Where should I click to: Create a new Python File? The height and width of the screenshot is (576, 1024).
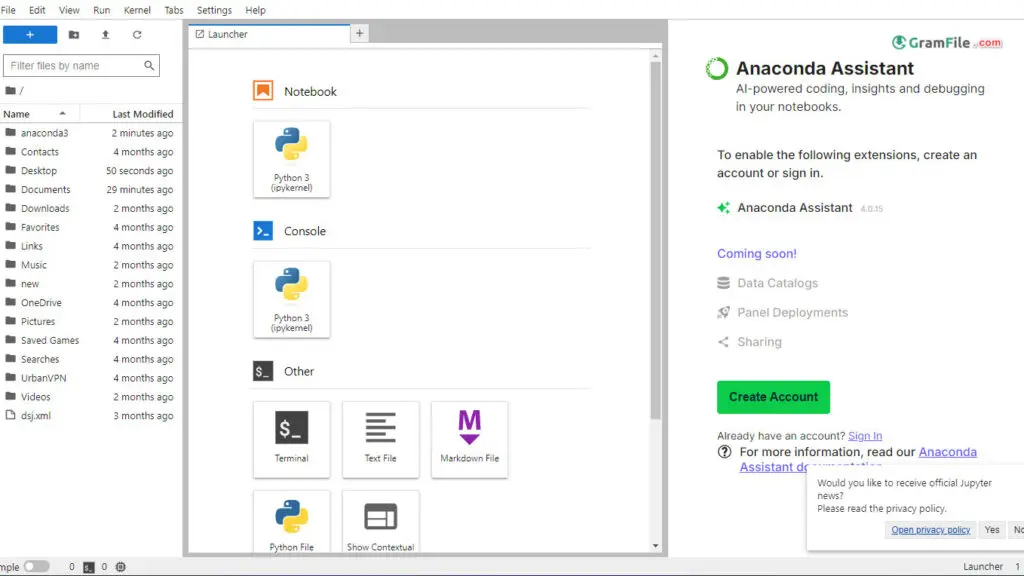[x=291, y=522]
